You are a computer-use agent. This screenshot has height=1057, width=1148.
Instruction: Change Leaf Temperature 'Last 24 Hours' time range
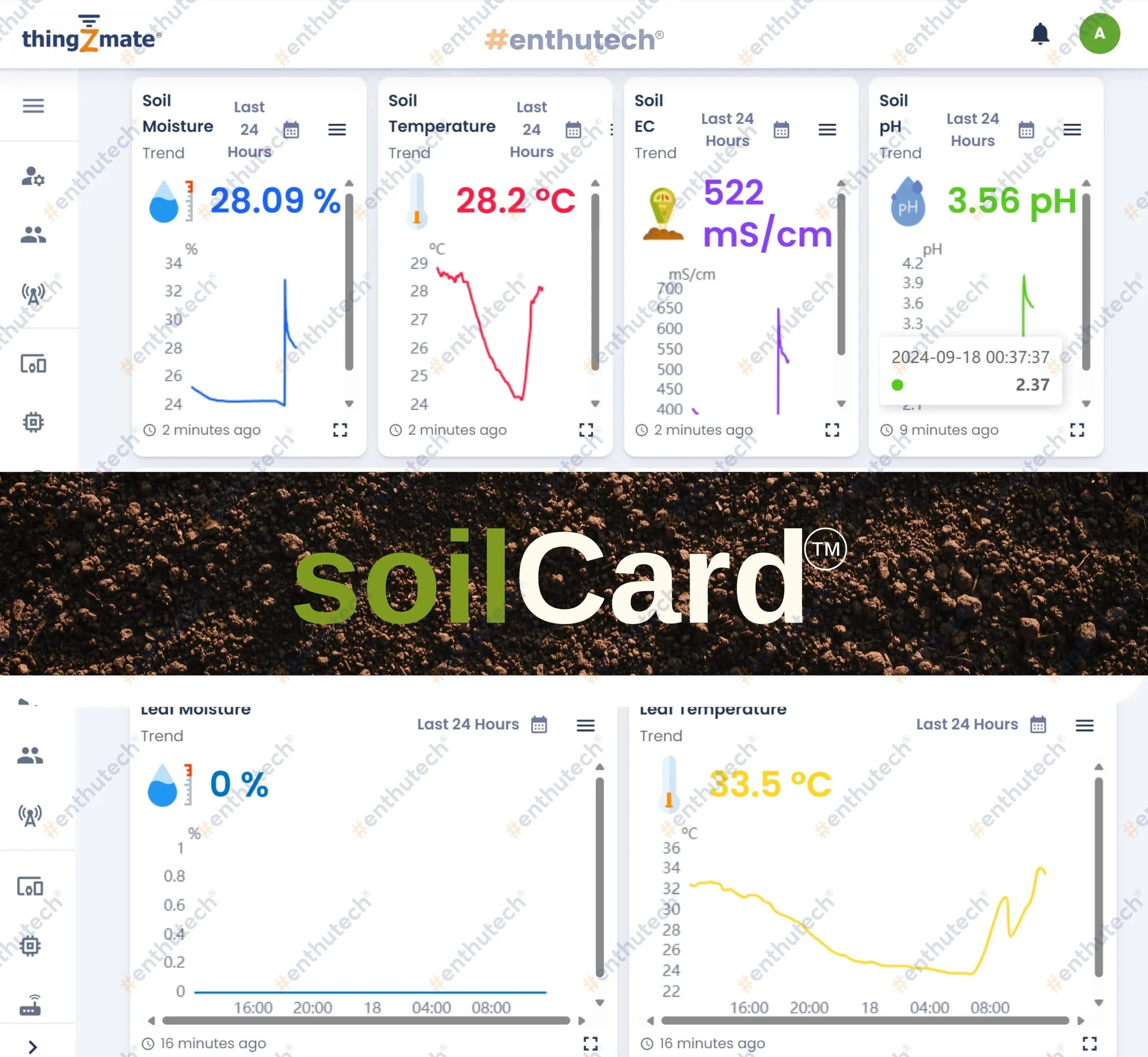(x=967, y=724)
